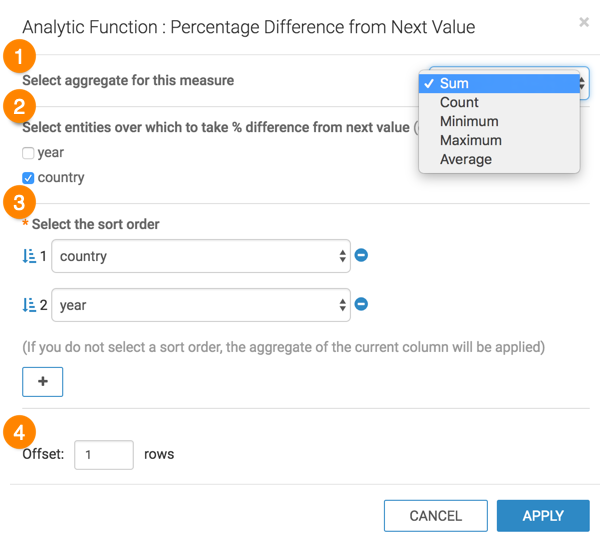The width and height of the screenshot is (600, 543).
Task: Add a new sort order with plus button
Action: [x=43, y=382]
